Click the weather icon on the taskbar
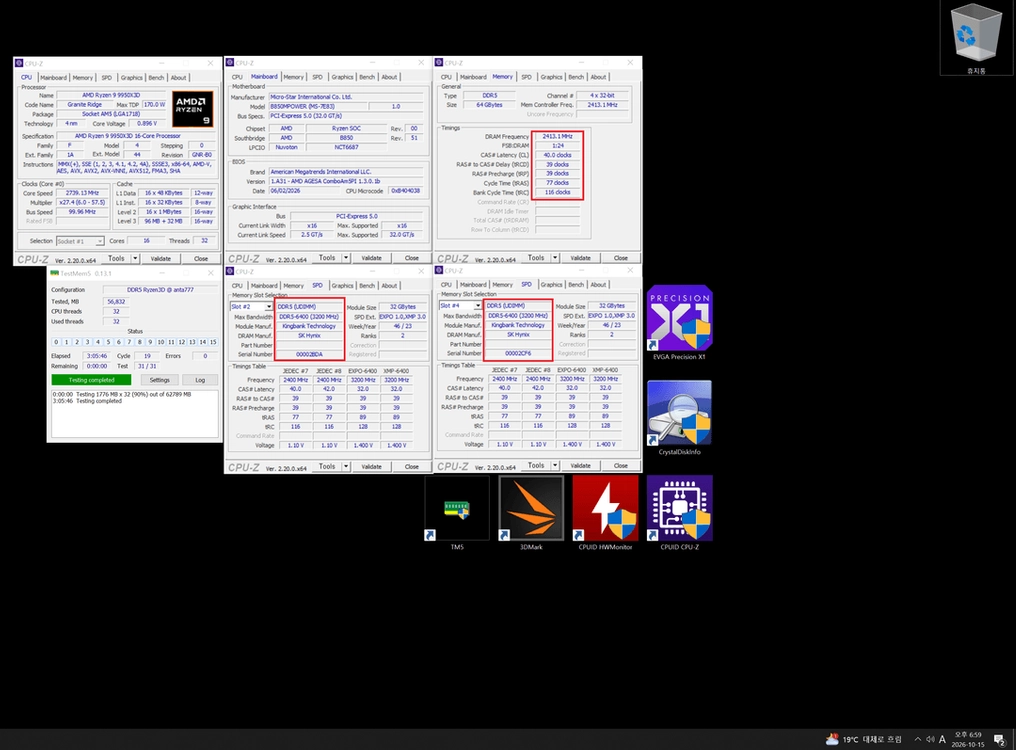The height and width of the screenshot is (750, 1016). coord(832,739)
